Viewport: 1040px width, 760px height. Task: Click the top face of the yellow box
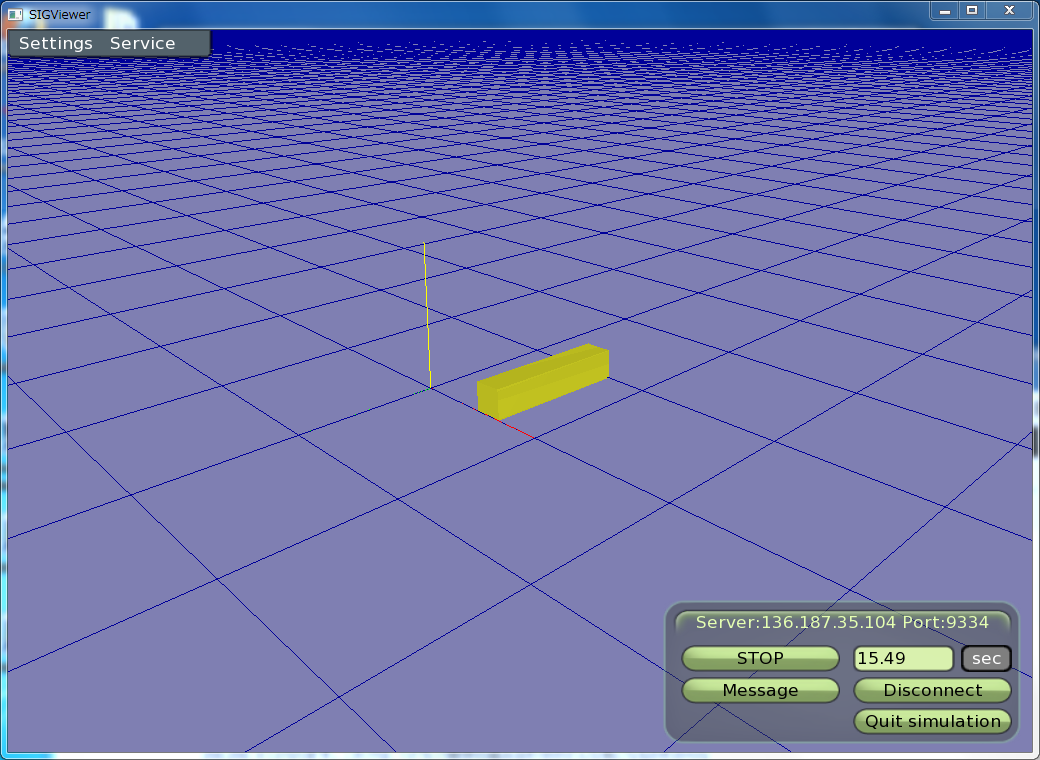545,365
